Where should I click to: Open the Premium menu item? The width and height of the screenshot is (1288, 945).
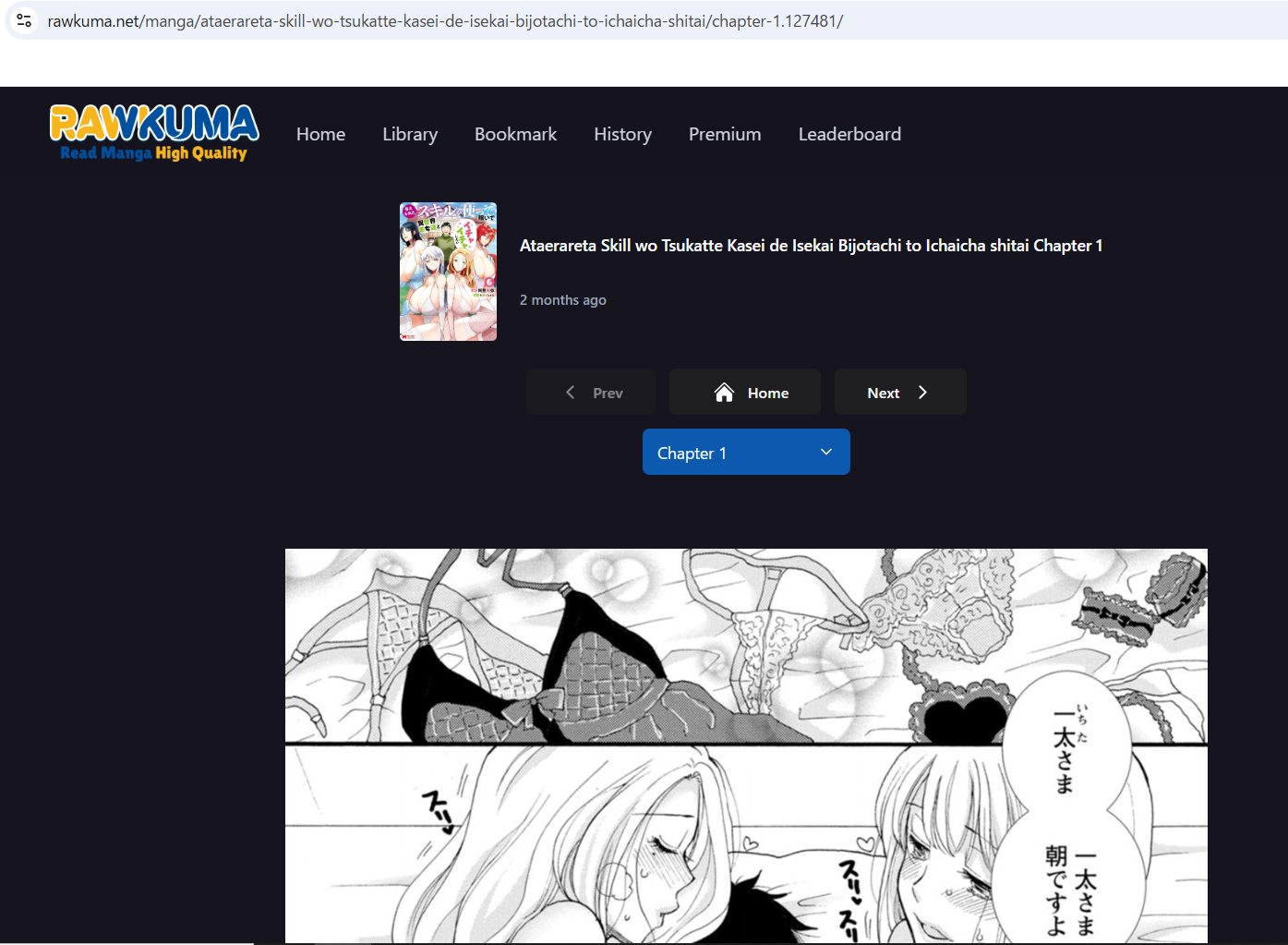(725, 134)
